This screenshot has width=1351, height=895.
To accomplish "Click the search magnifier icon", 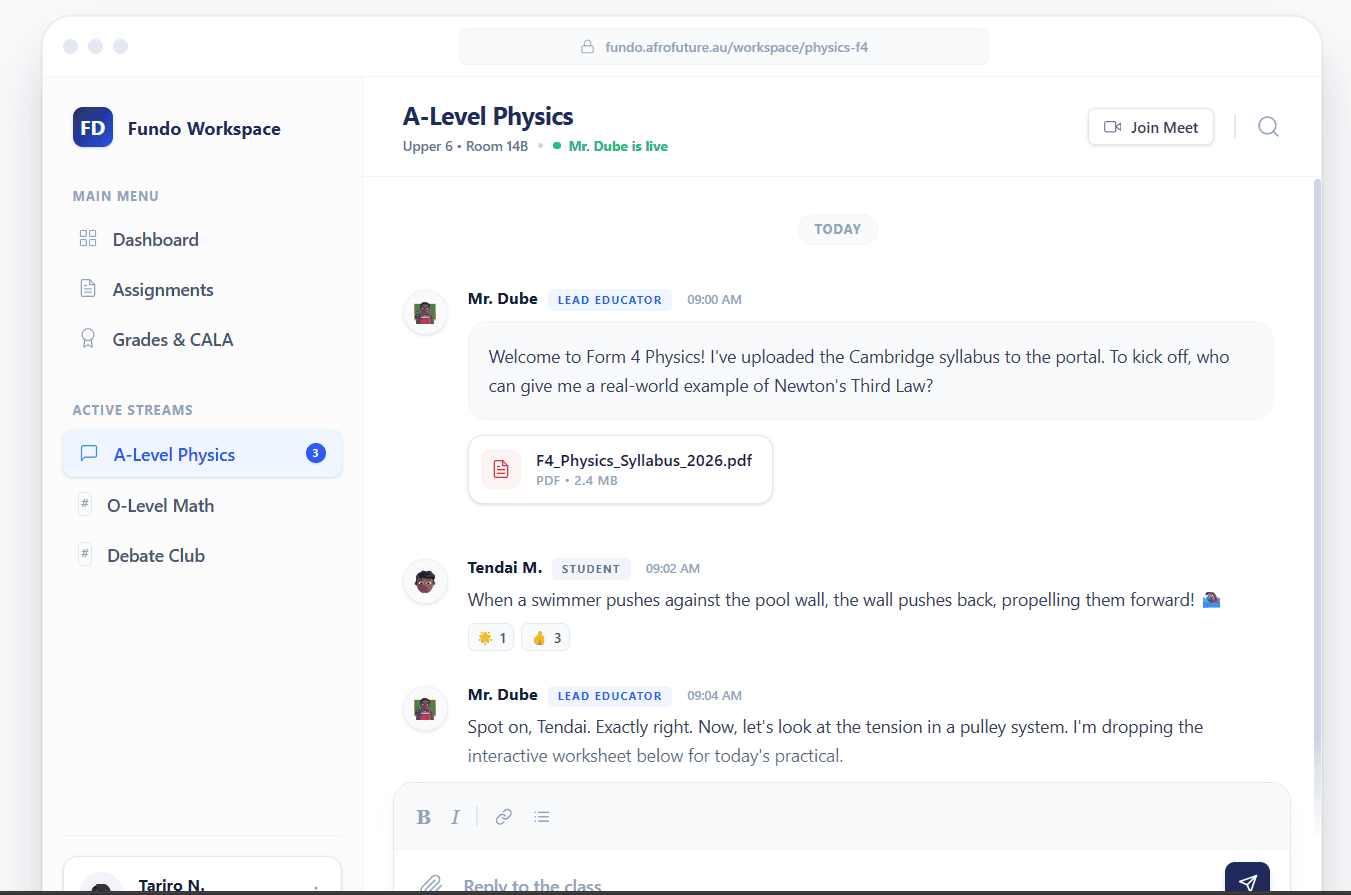I will [x=1268, y=127].
